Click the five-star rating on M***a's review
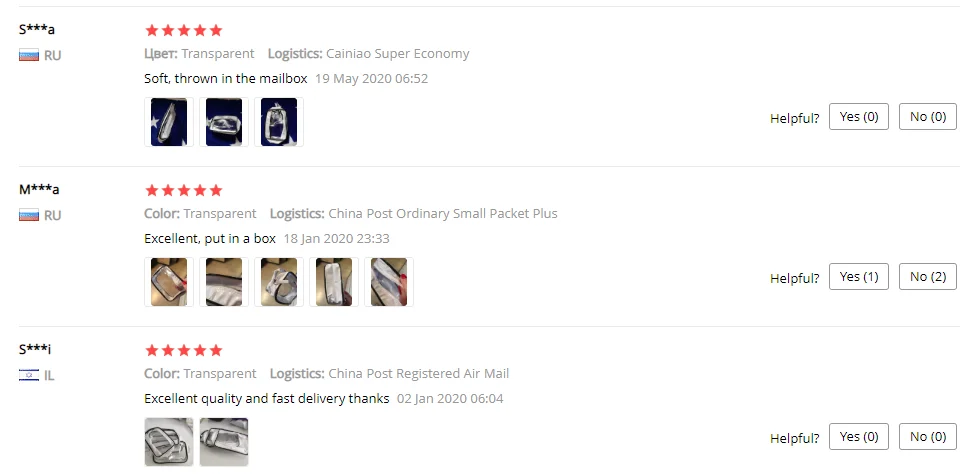Image resolution: width=960 pixels, height=474 pixels. tap(184, 190)
